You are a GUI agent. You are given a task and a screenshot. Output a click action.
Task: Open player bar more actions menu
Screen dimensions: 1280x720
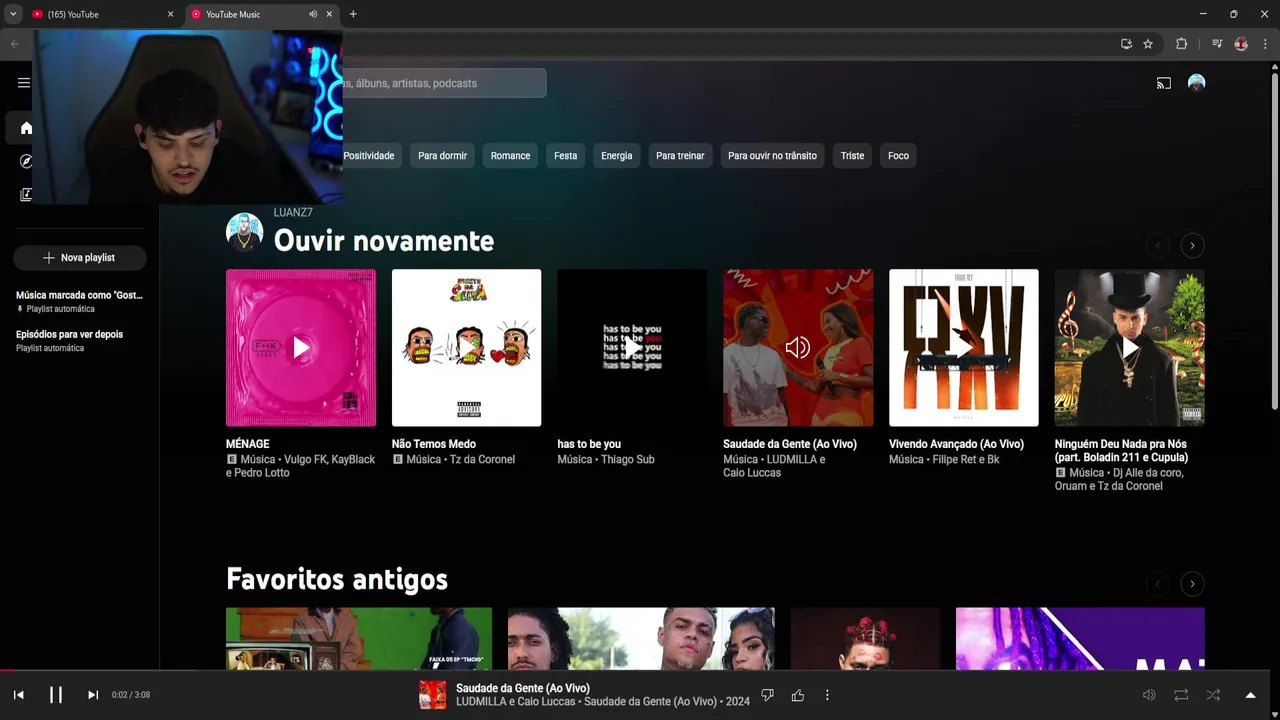tap(827, 695)
